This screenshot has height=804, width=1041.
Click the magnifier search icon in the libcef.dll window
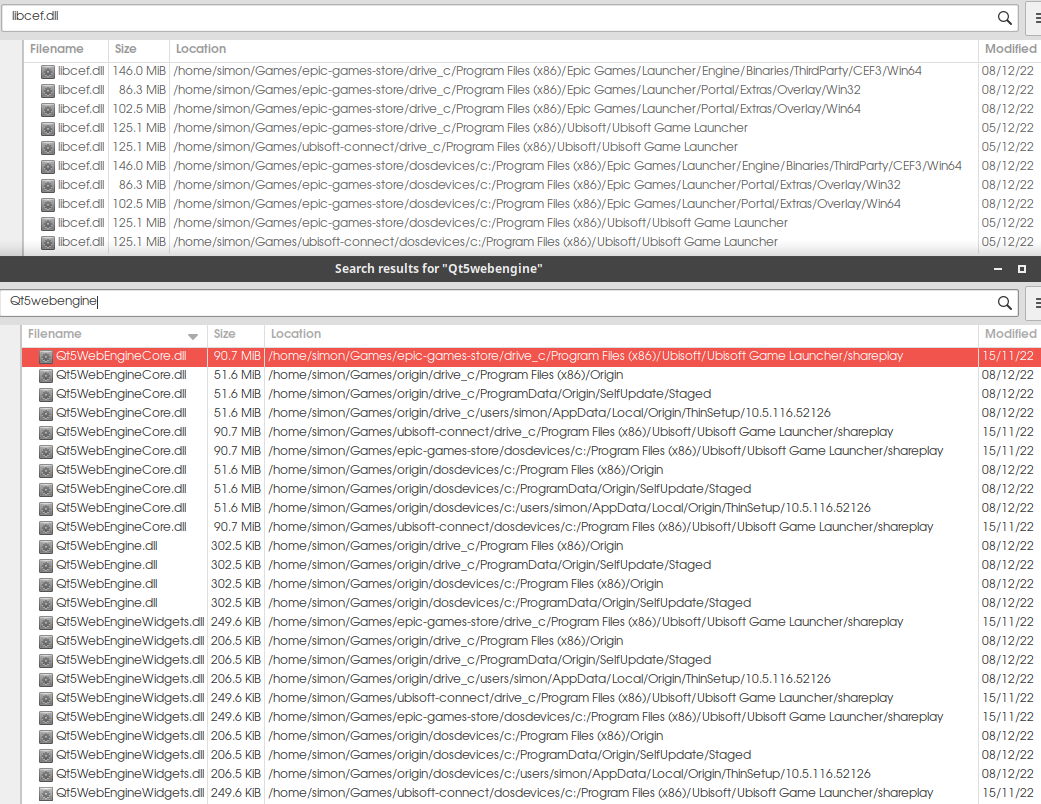(x=1005, y=18)
